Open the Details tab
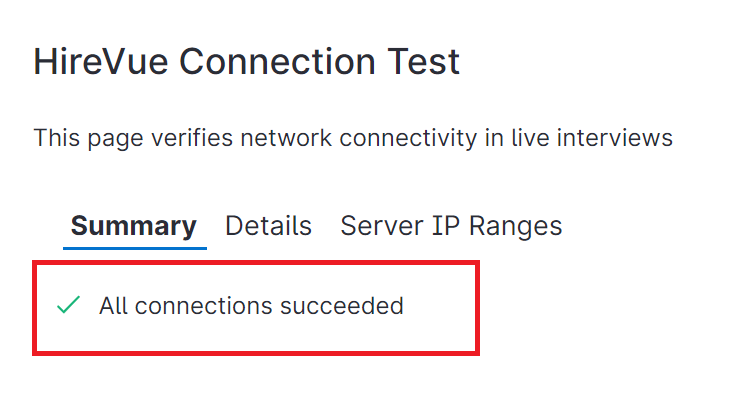Viewport: 739px width, 411px height. click(268, 226)
